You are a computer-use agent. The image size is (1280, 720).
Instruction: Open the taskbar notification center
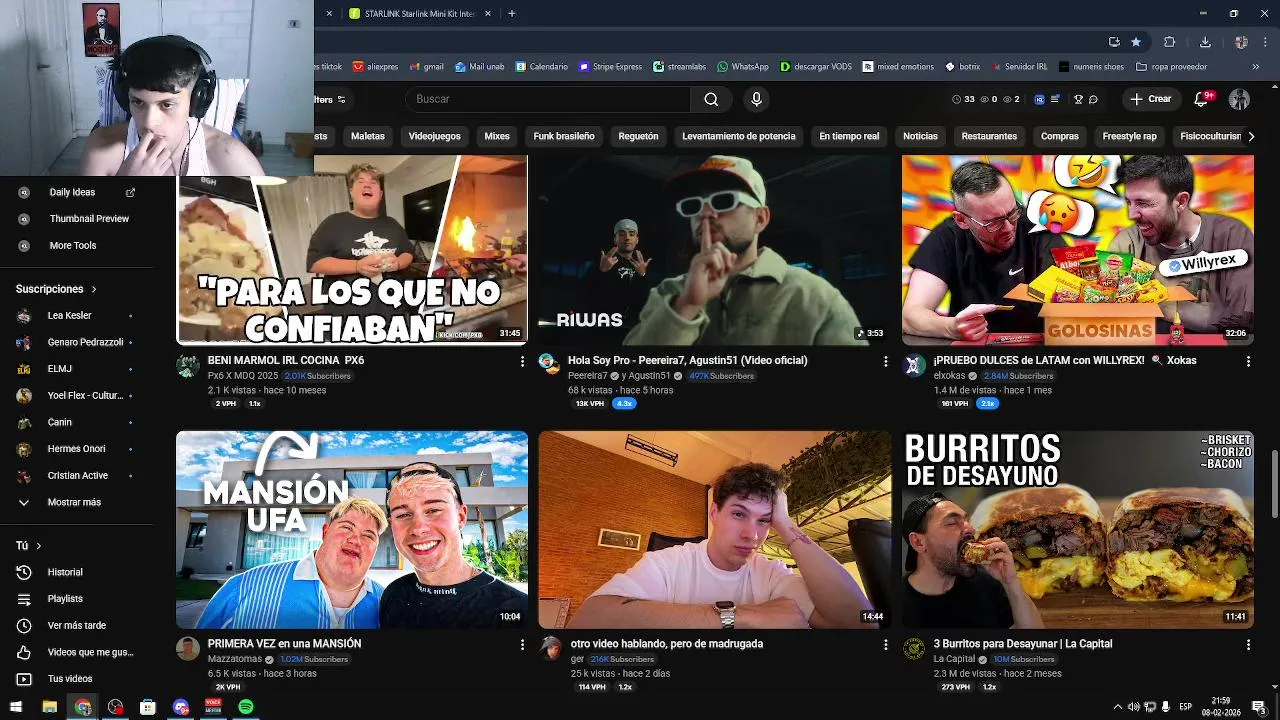coord(1259,707)
